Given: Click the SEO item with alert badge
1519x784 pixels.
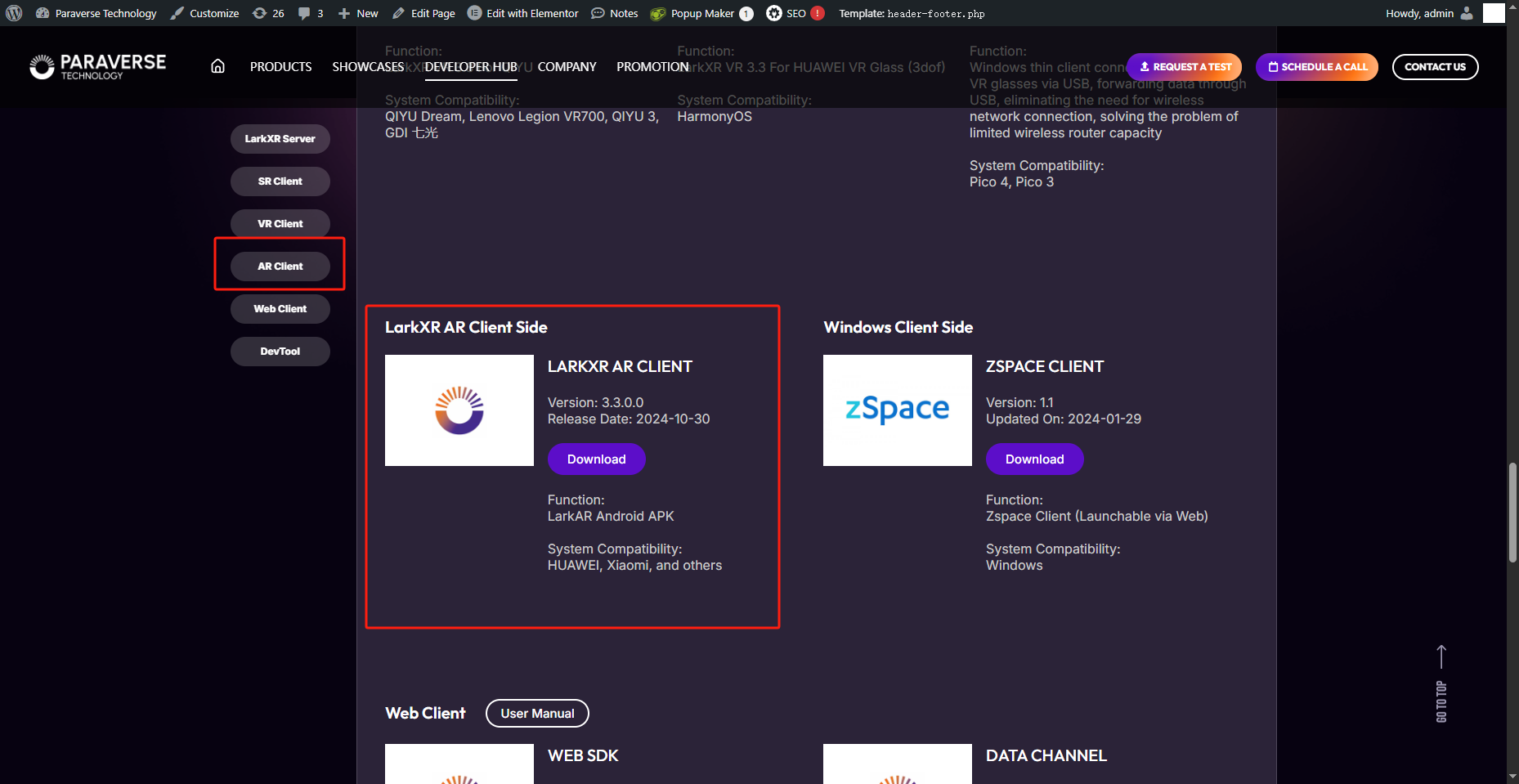Looking at the screenshot, I should pos(795,13).
